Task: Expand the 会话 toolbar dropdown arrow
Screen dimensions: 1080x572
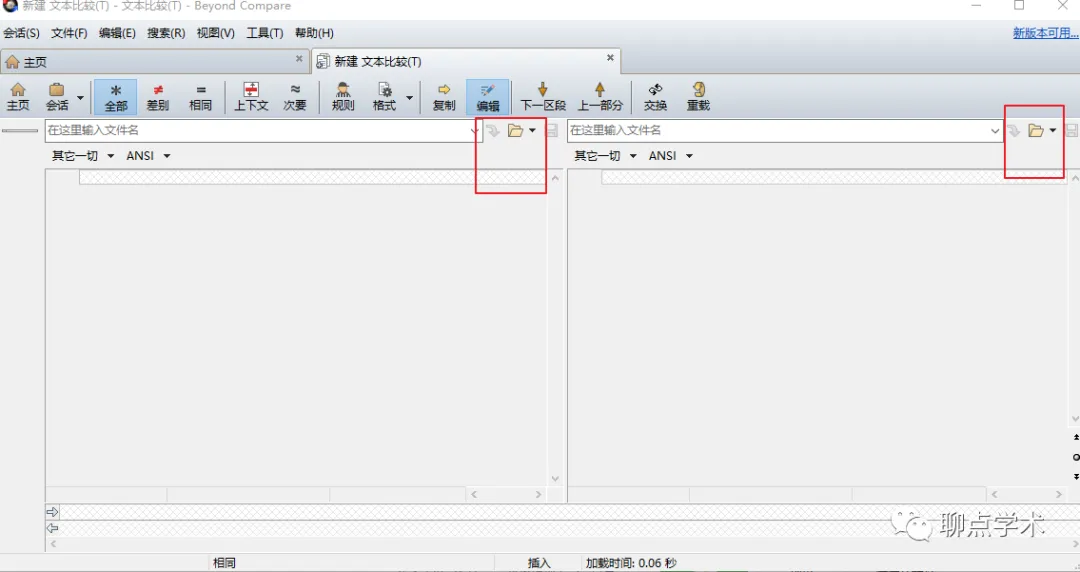Action: tap(80, 97)
